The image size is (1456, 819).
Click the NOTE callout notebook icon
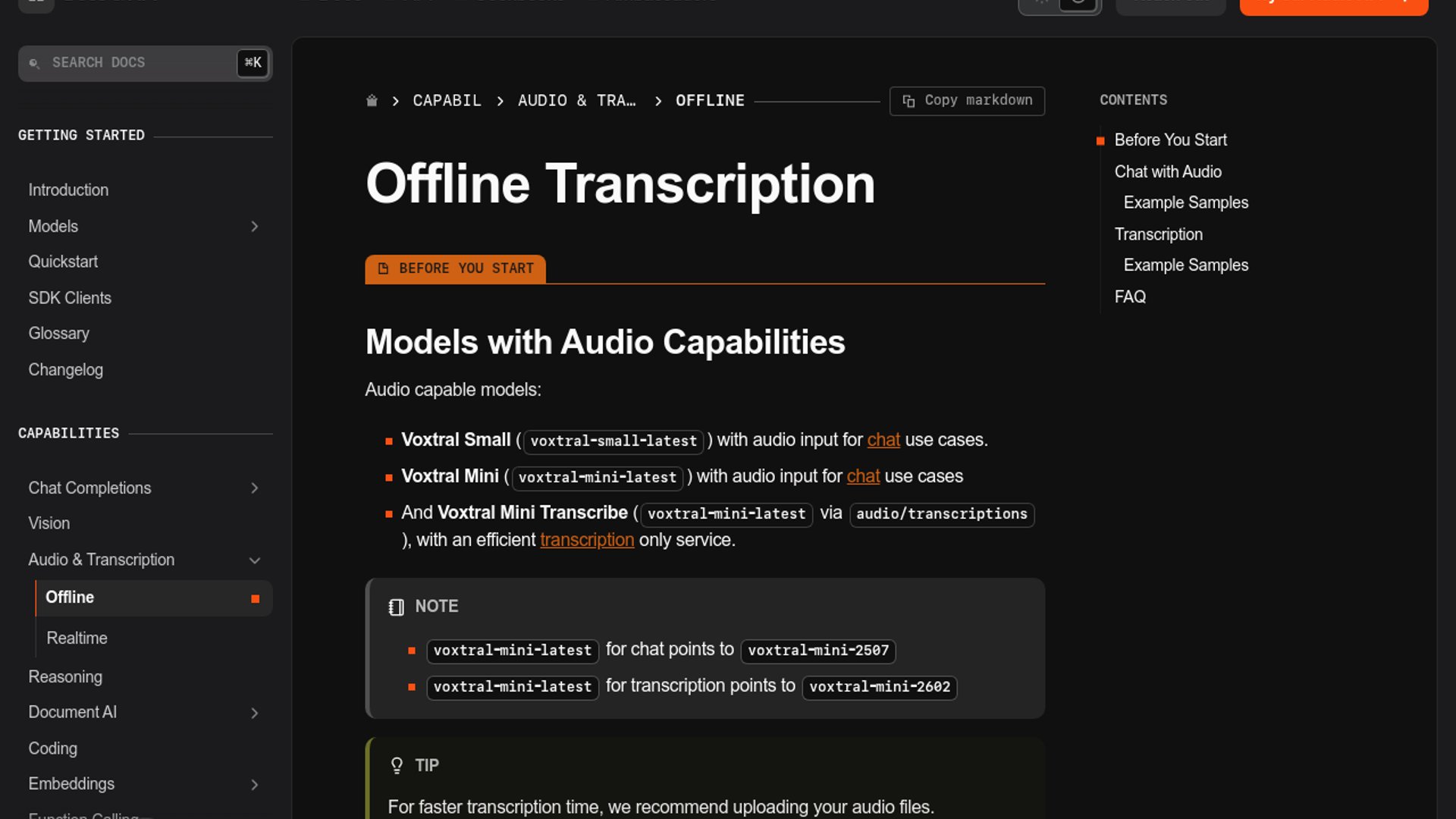[396, 607]
